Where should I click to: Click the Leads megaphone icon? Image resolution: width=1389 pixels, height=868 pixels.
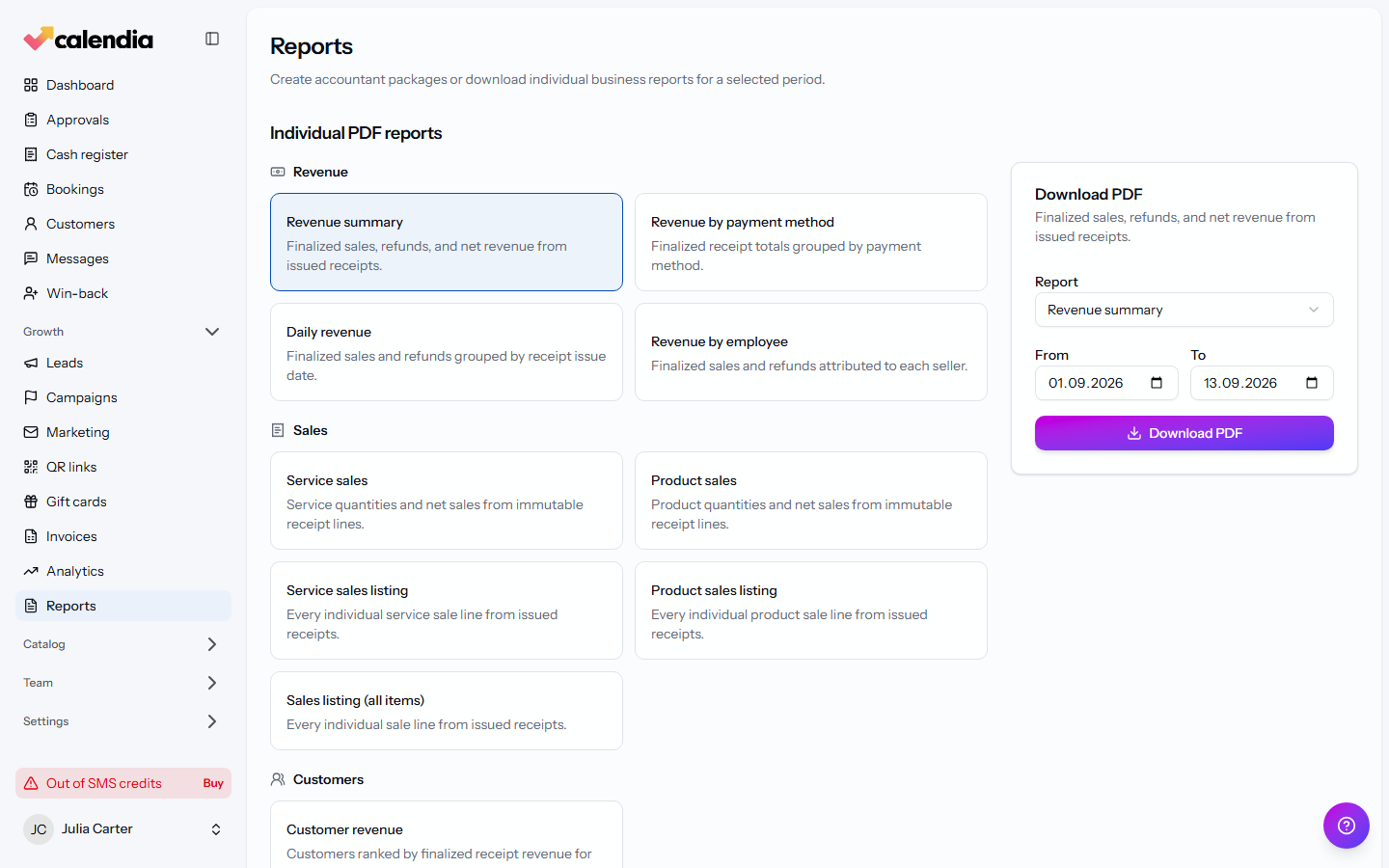coord(31,363)
